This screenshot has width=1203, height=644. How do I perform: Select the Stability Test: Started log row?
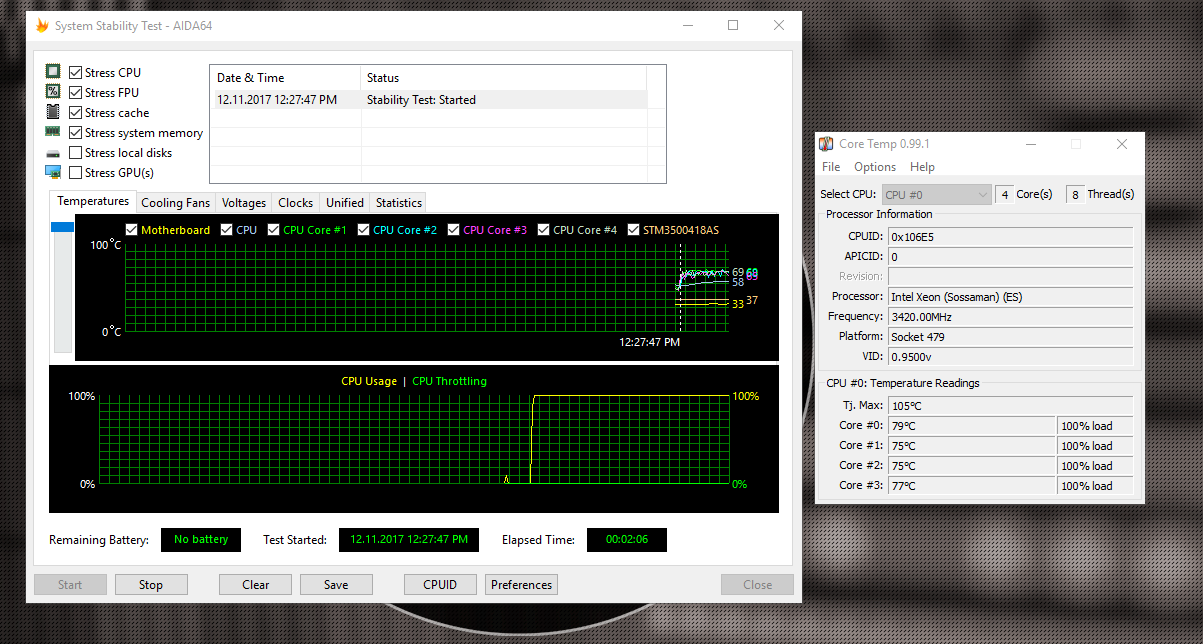(429, 99)
